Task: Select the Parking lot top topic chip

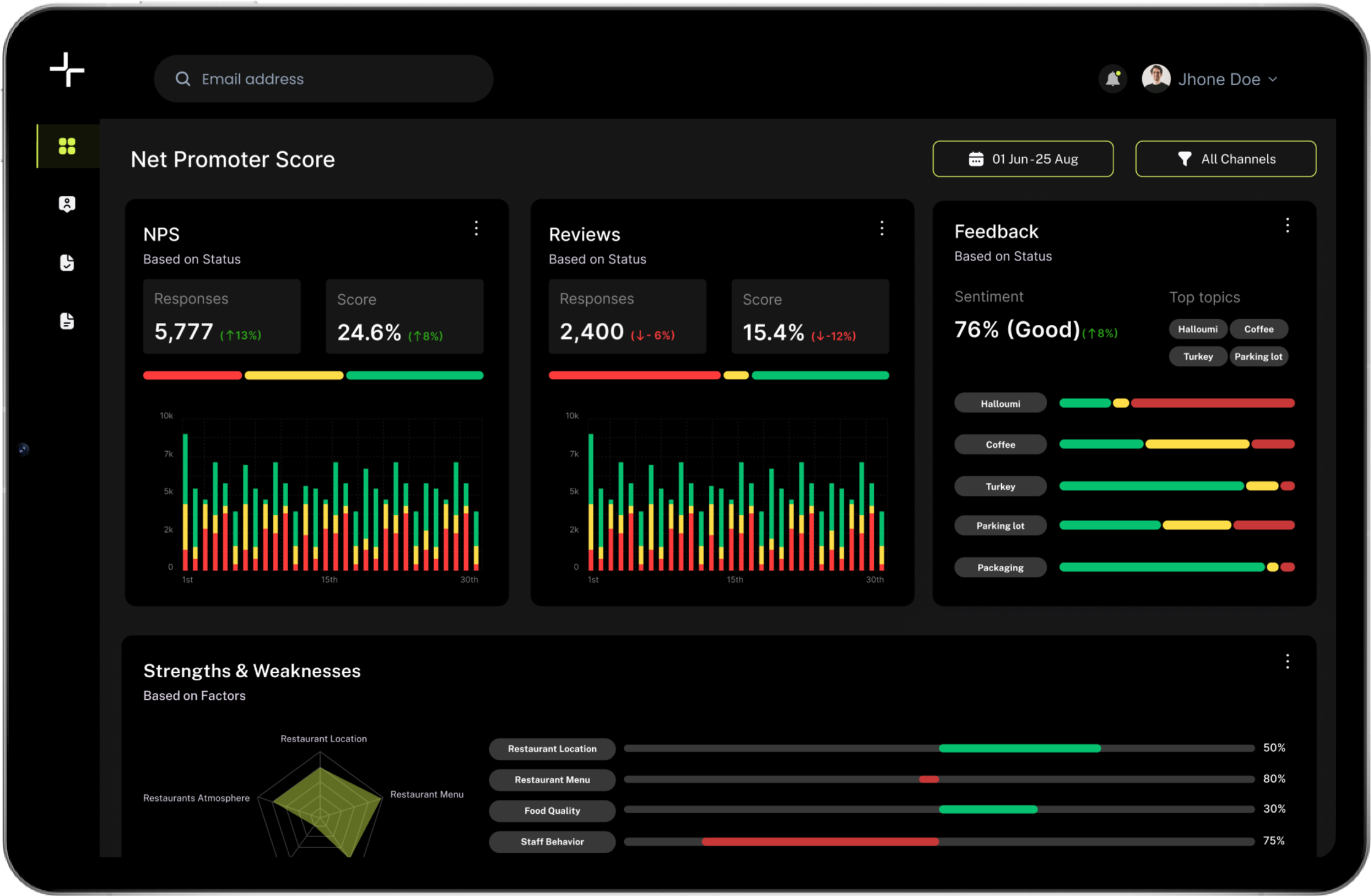Action: (x=1258, y=357)
